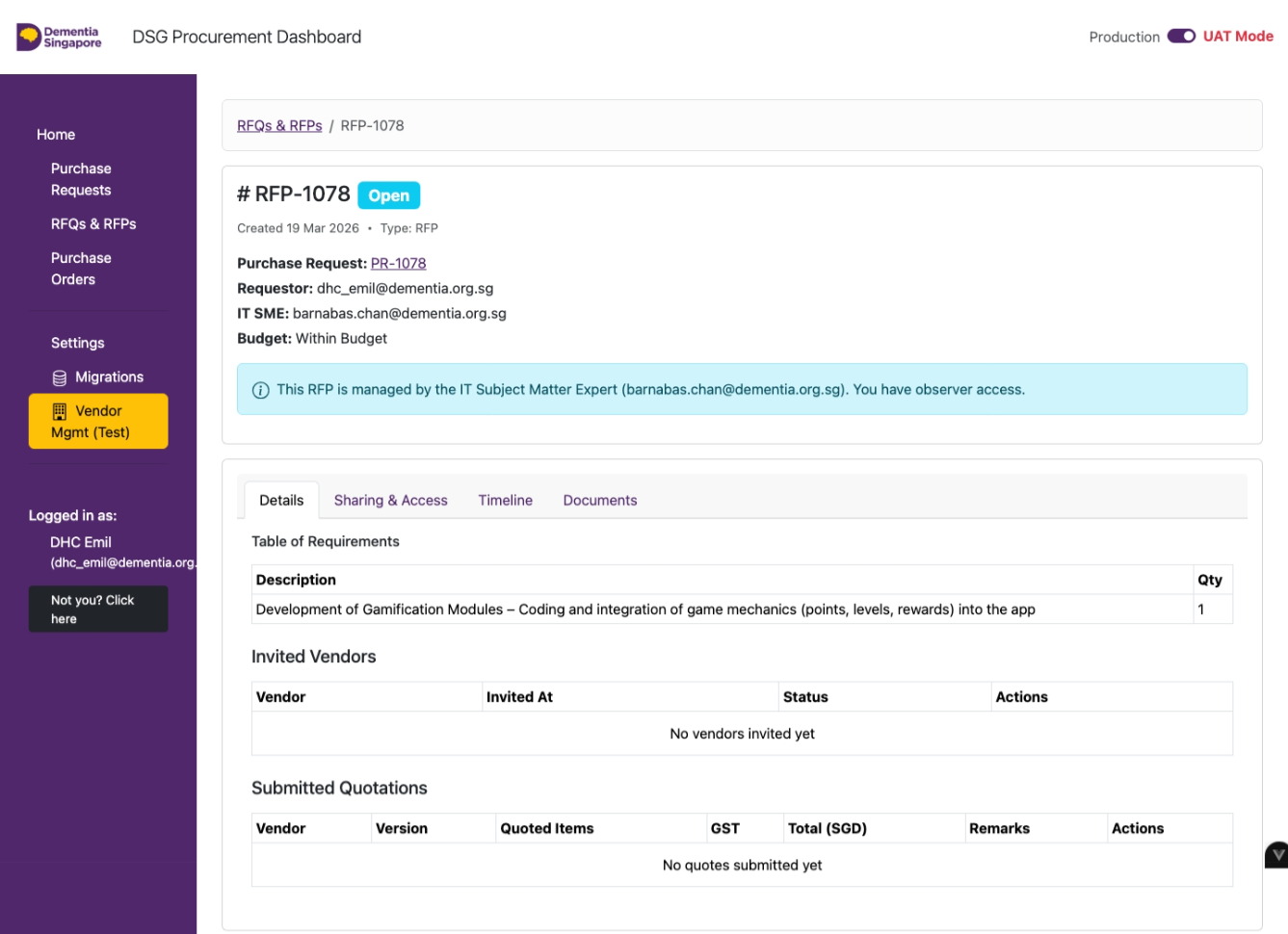Click 'No quotes submitted yet' row
The height and width of the screenshot is (934, 1288).
click(x=742, y=866)
